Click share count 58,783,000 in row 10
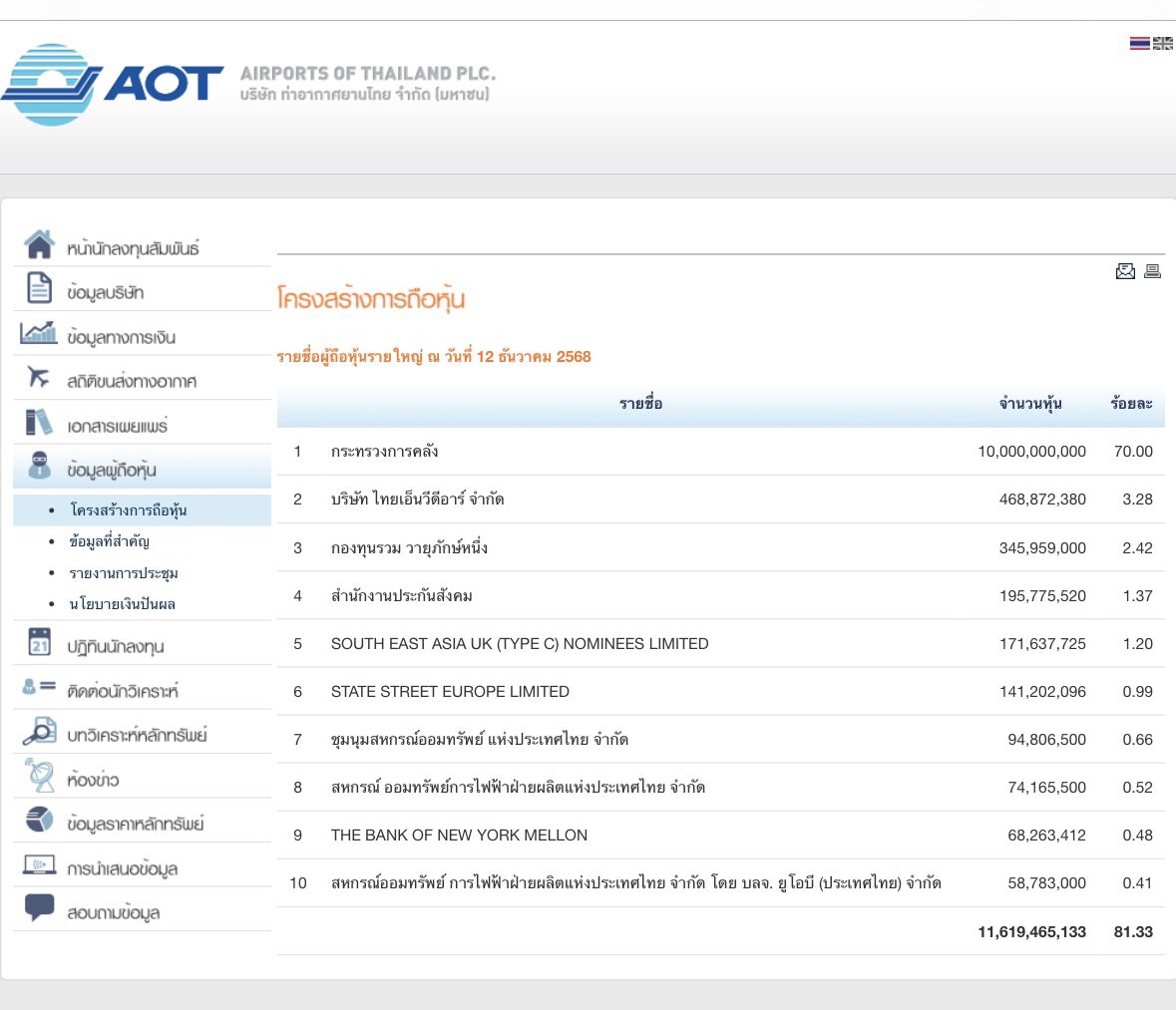This screenshot has height=1010, width=1176. 1046,883
